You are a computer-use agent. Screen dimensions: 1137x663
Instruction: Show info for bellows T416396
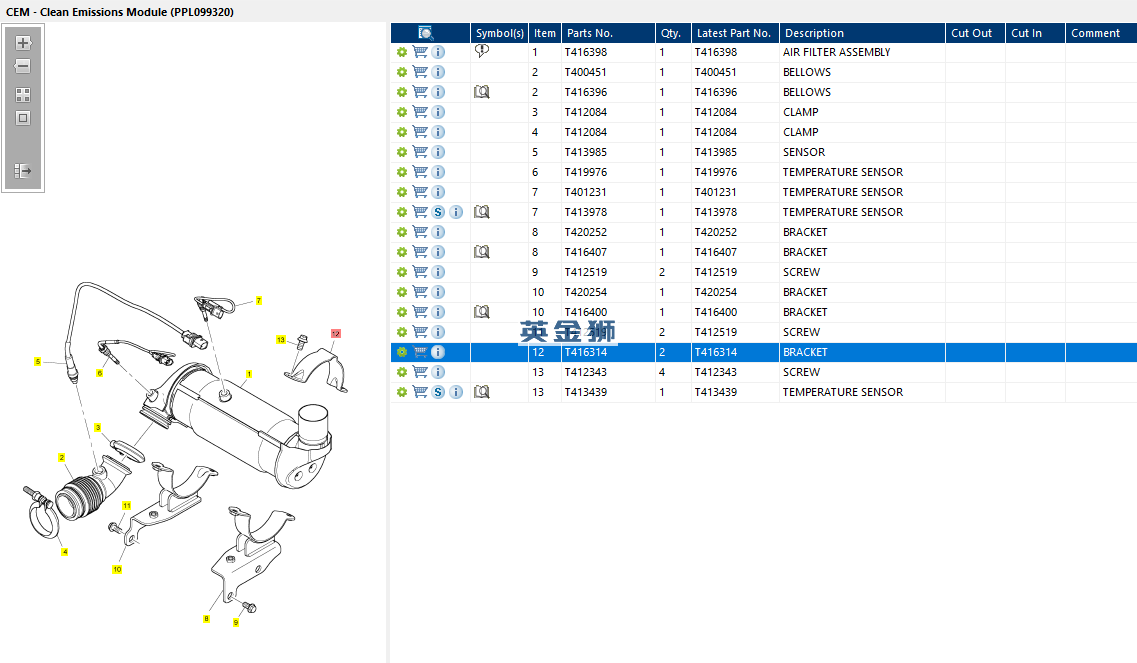438,92
